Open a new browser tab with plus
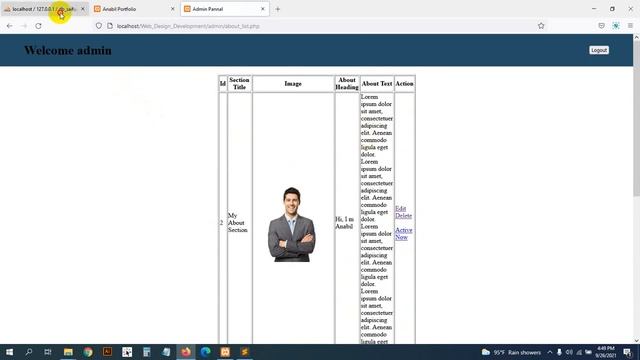 coord(278,9)
